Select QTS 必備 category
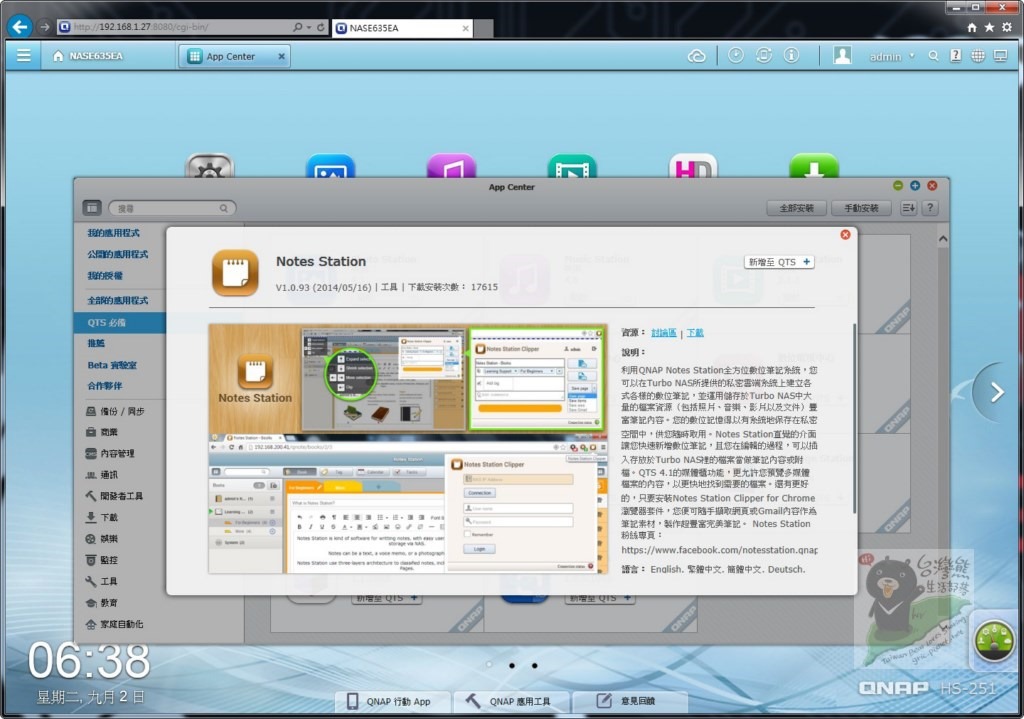This screenshot has height=719, width=1024. click(120, 323)
